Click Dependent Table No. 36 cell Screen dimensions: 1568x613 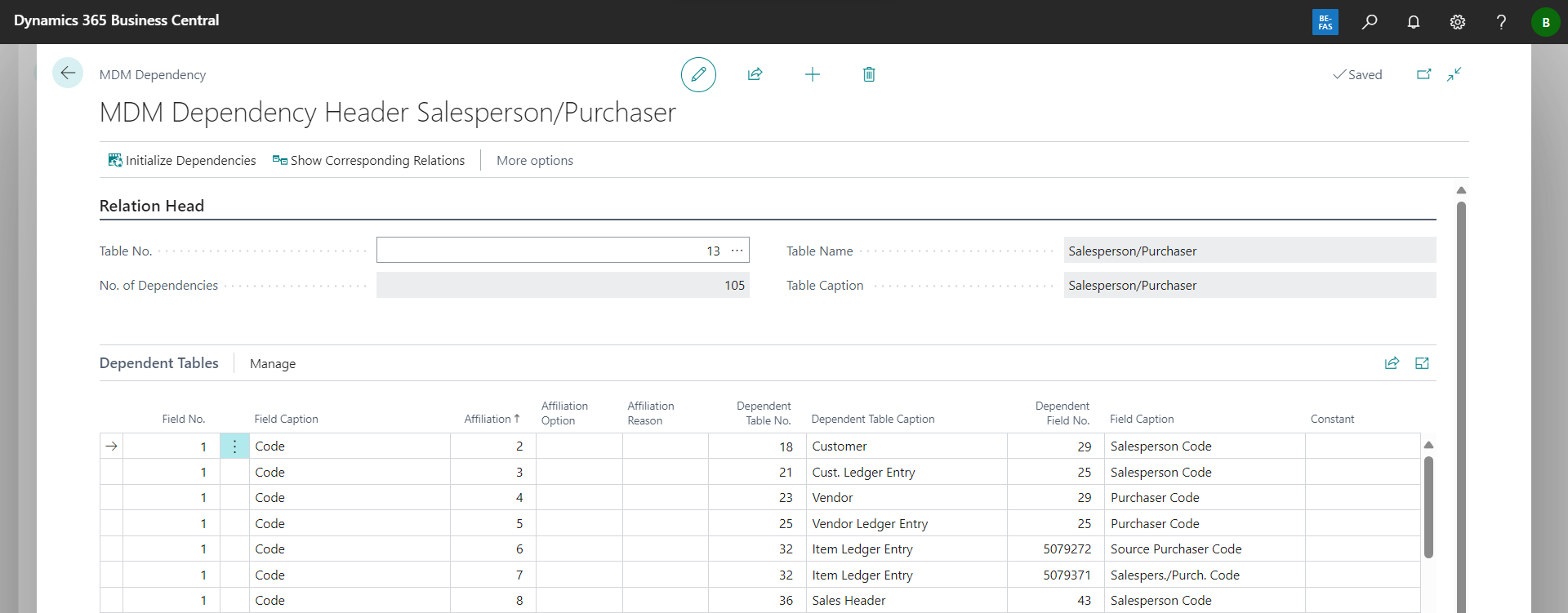(757, 601)
